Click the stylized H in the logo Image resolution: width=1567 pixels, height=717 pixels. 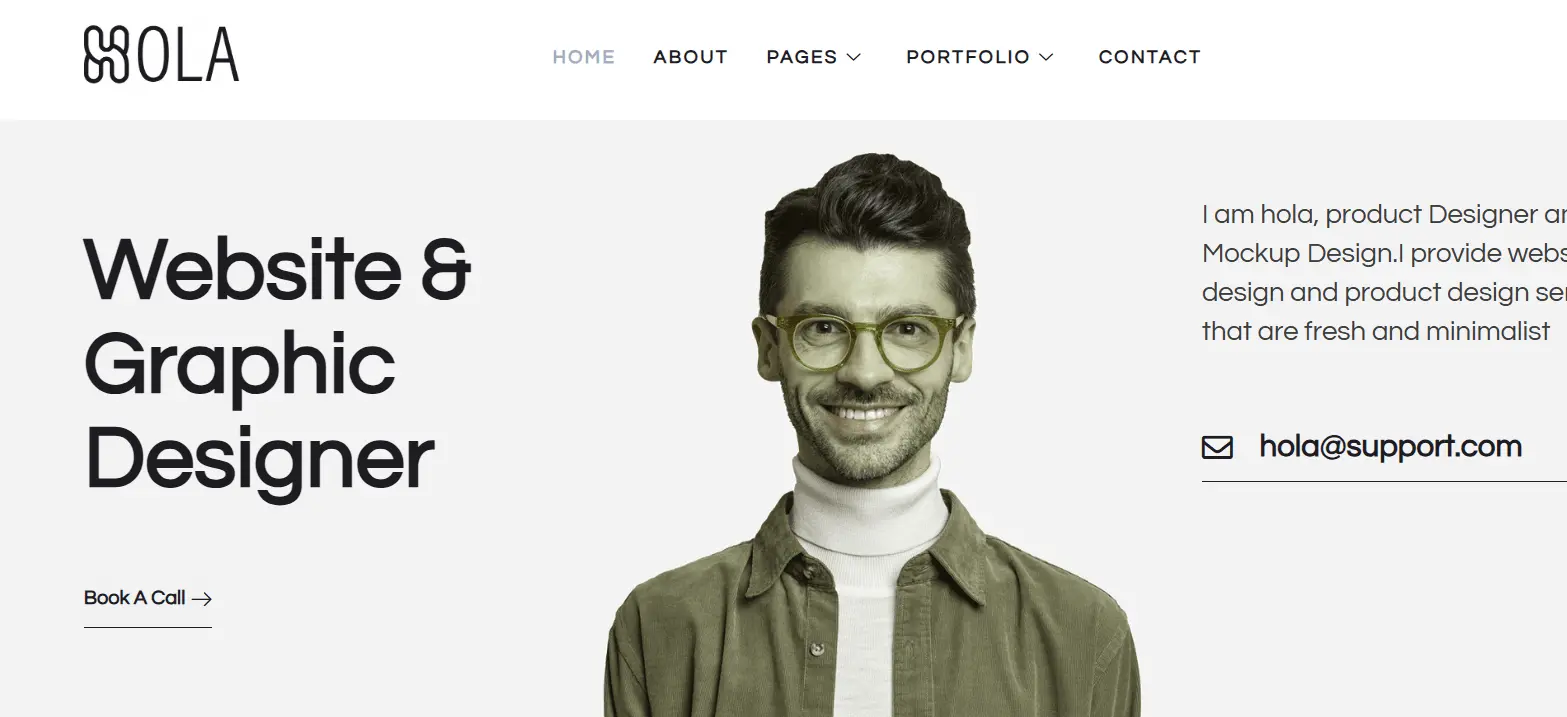coord(107,55)
